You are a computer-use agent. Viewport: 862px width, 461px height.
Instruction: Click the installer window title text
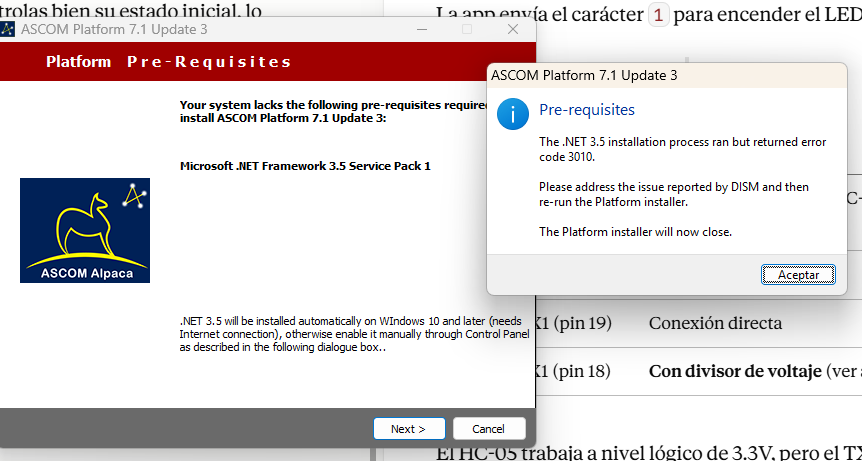114,29
